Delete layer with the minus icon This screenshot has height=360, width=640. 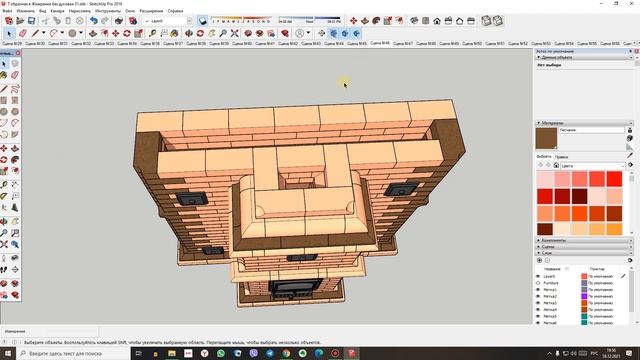(x=547, y=260)
